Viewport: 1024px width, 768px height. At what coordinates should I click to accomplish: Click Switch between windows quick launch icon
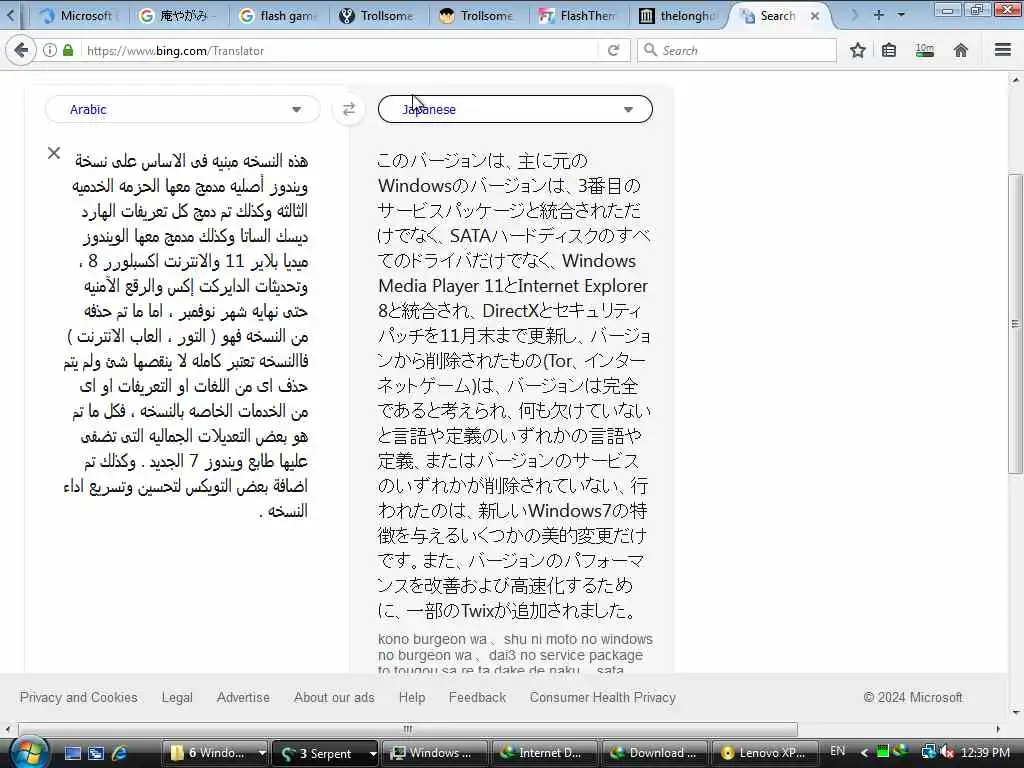tap(96, 753)
